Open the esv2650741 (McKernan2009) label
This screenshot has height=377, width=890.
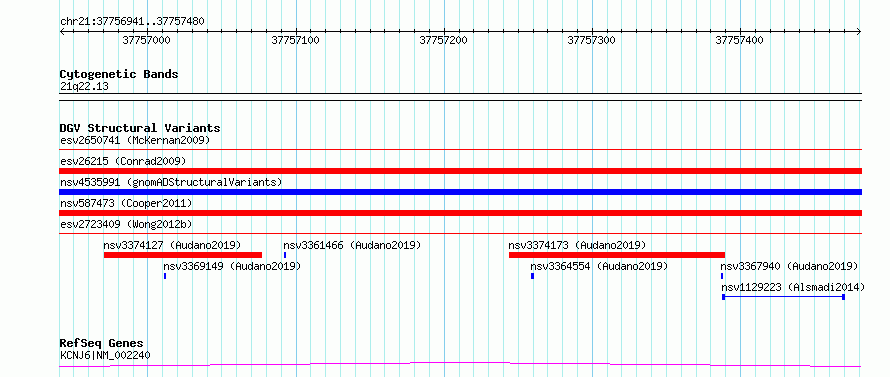[135, 140]
